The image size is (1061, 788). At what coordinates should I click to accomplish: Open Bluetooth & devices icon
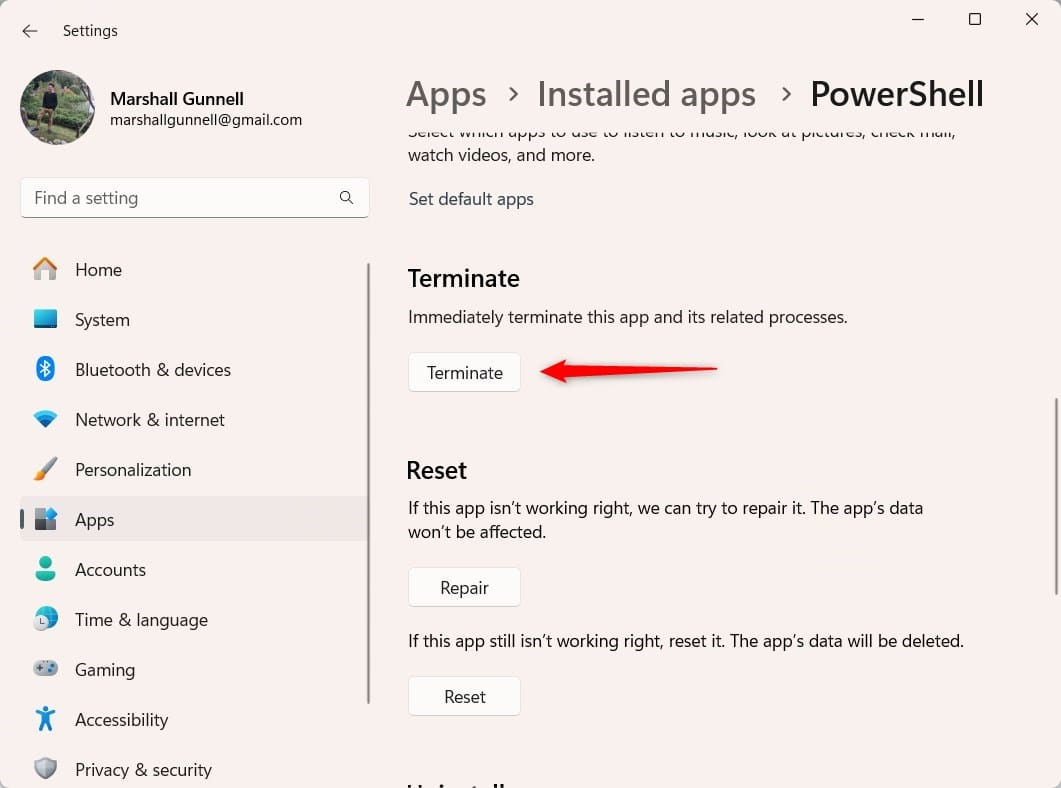point(45,369)
